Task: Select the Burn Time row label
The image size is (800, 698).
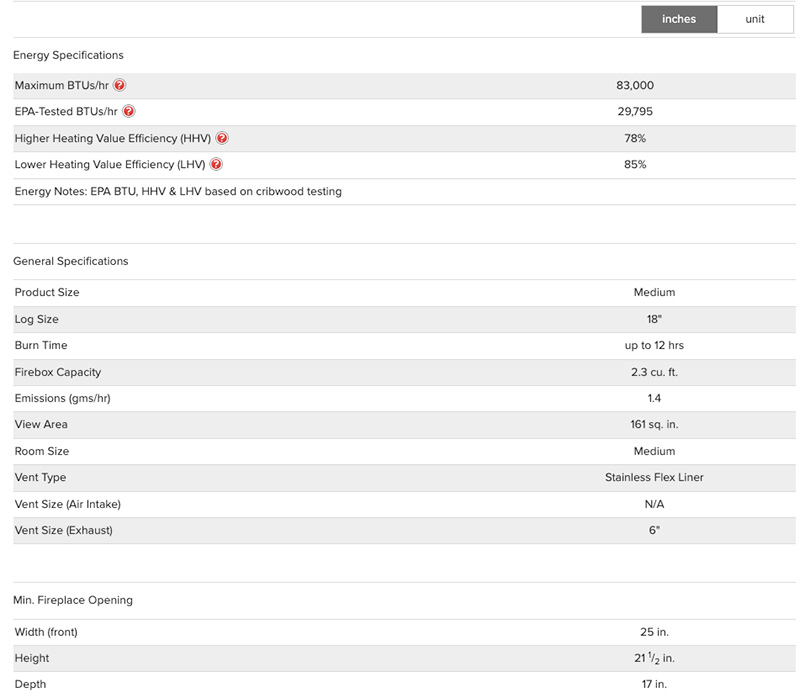Action: pyautogui.click(x=41, y=345)
